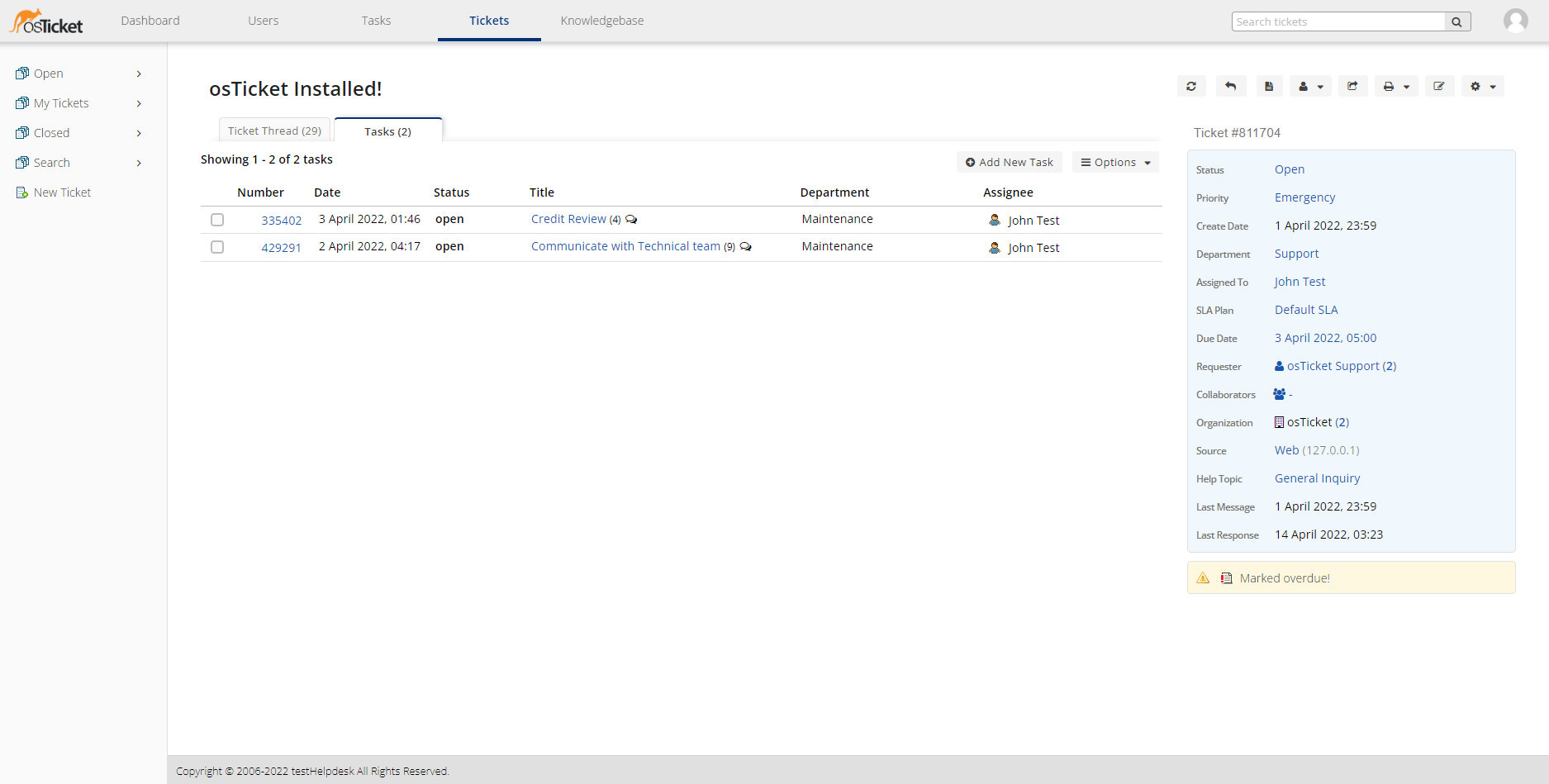Click the ticket transfer icon
The height and width of the screenshot is (784, 1549).
(1352, 86)
